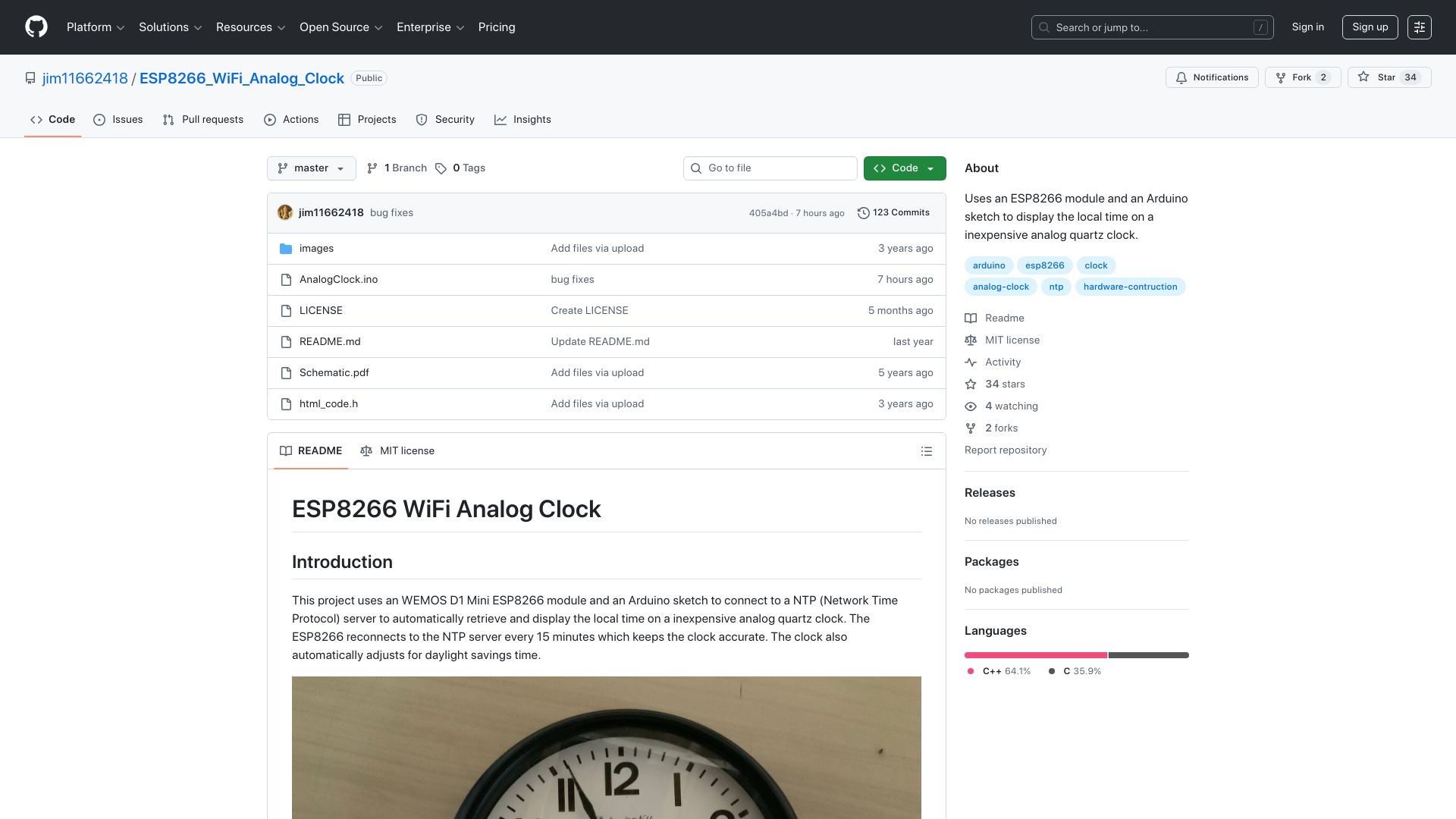Click the file icon beside Schematic.pdf

tap(286, 373)
